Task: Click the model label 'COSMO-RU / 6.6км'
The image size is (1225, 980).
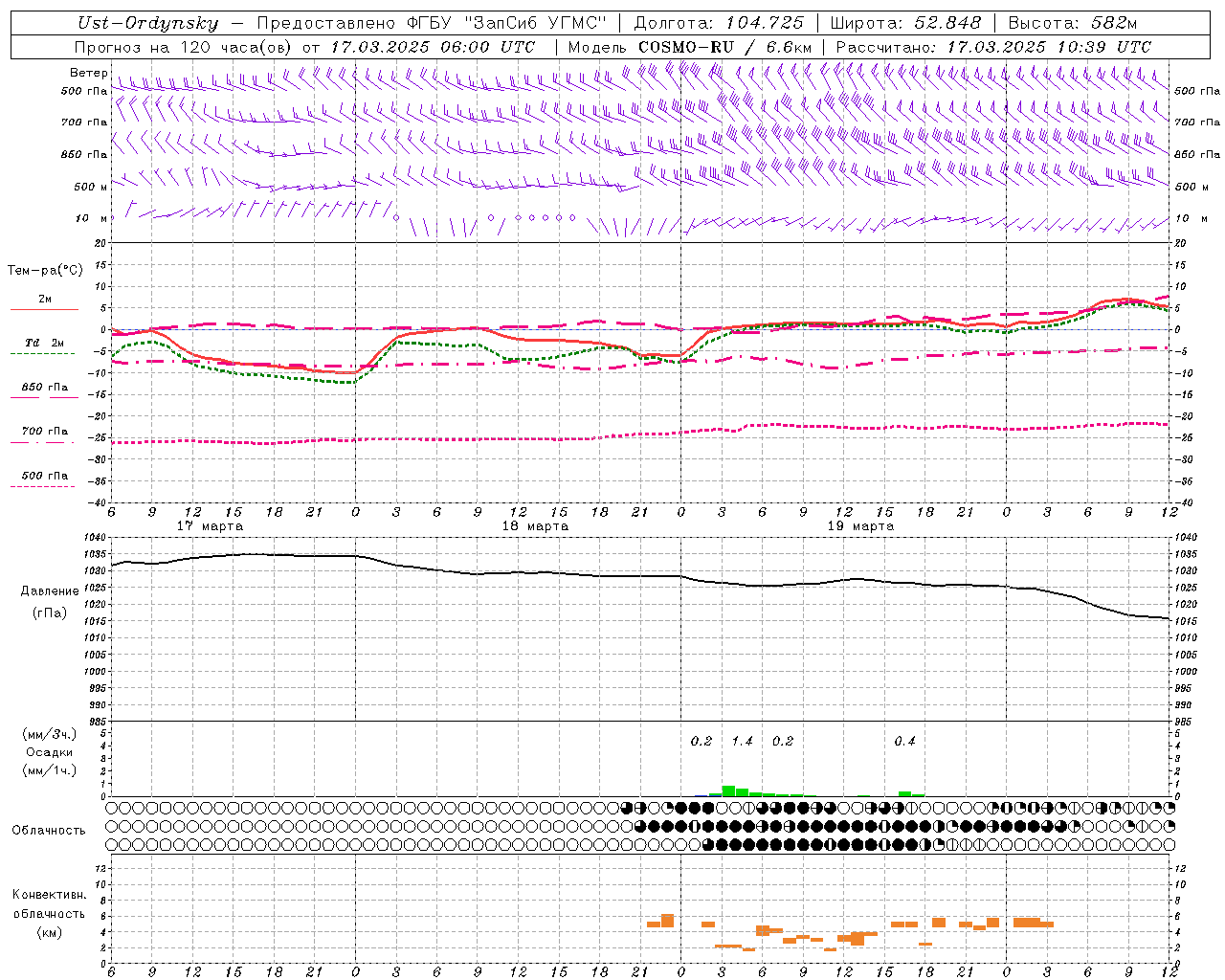Action: [x=724, y=47]
